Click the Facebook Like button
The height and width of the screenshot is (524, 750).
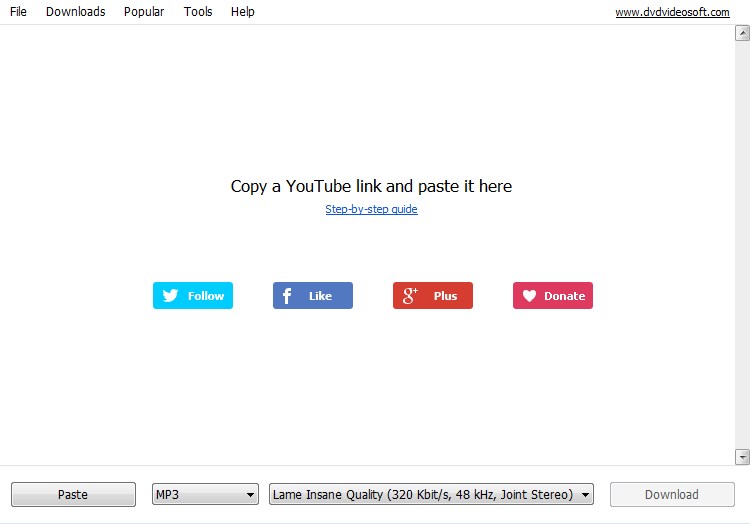click(313, 295)
